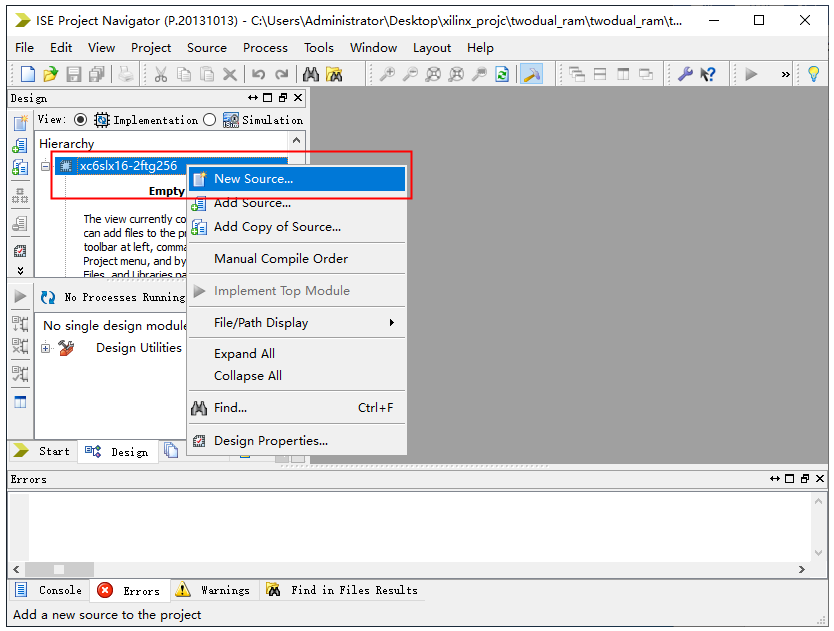Select the Simulation view radio button

coord(209,120)
